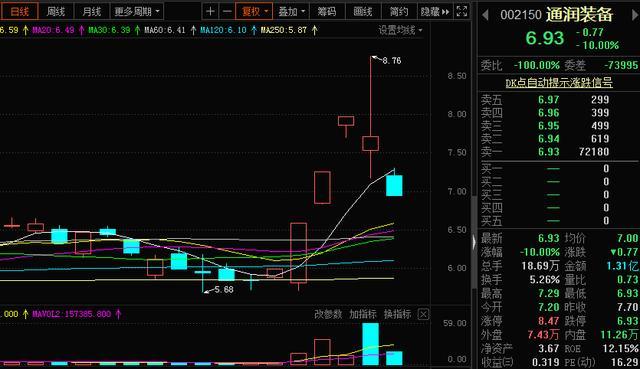The width and height of the screenshot is (640, 369).
Task: Click the ROE 12.15% value
Action: [620, 349]
